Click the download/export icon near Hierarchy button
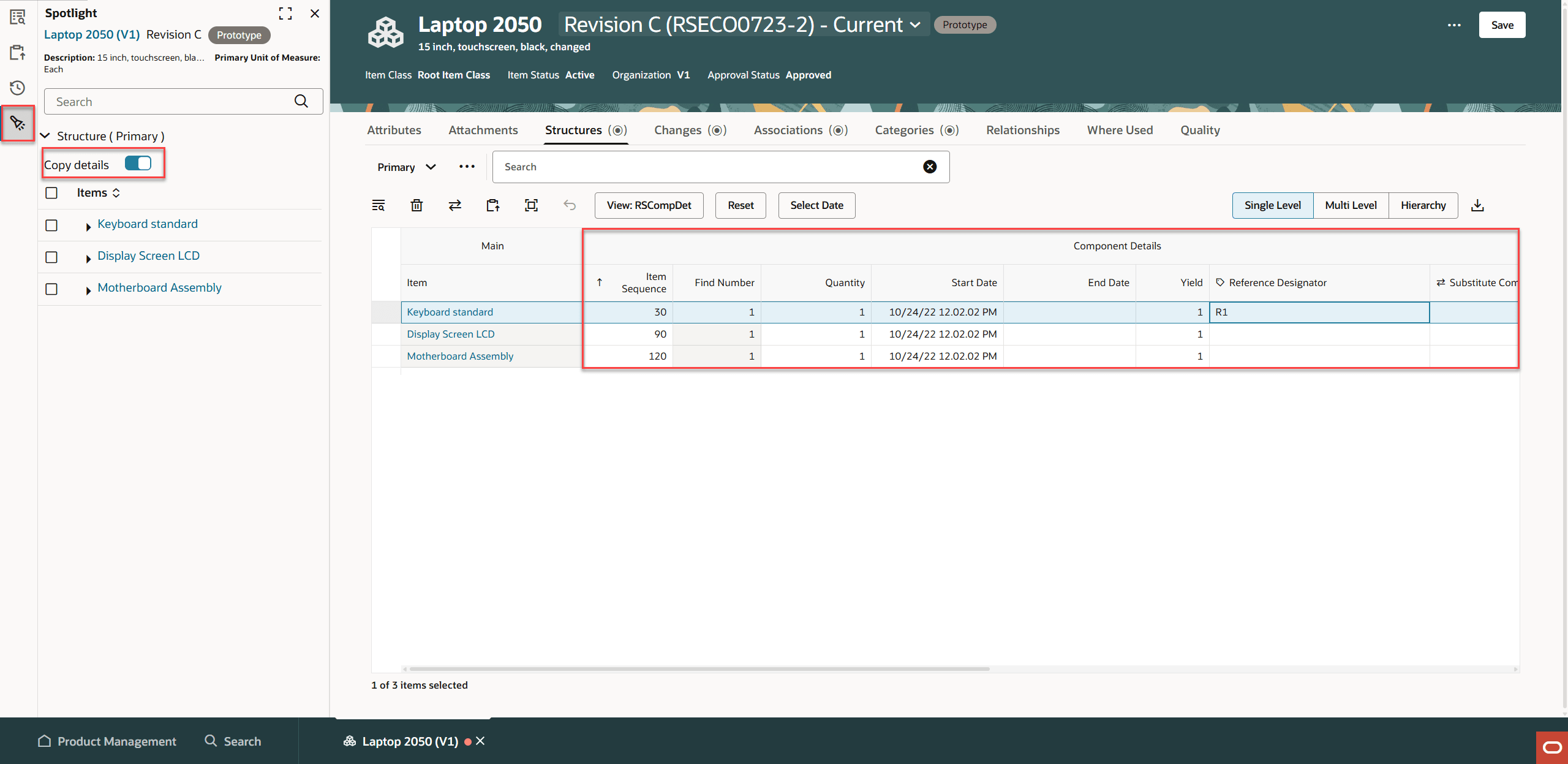 pos(1478,205)
